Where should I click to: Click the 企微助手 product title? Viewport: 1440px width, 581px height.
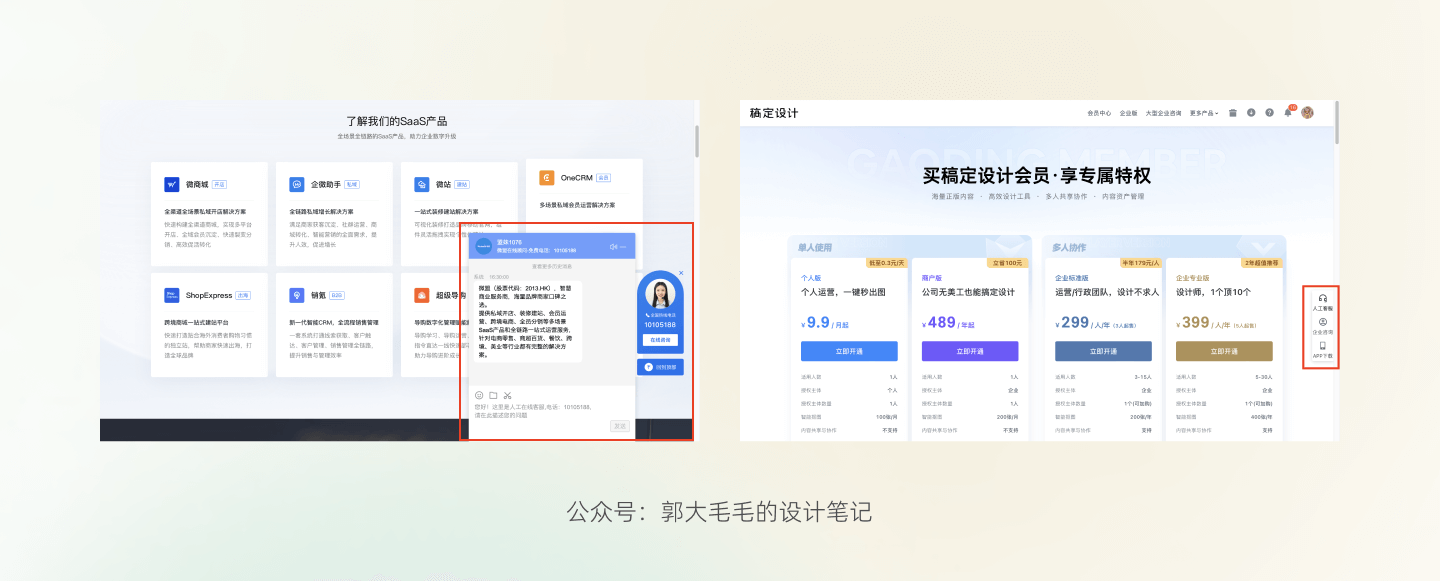click(x=326, y=185)
